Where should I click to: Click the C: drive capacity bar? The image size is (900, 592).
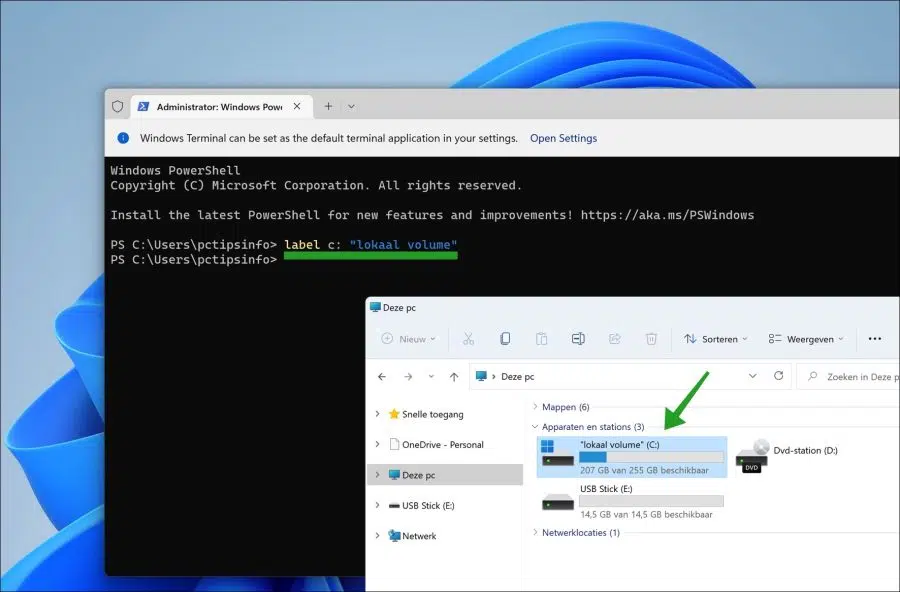tap(651, 457)
